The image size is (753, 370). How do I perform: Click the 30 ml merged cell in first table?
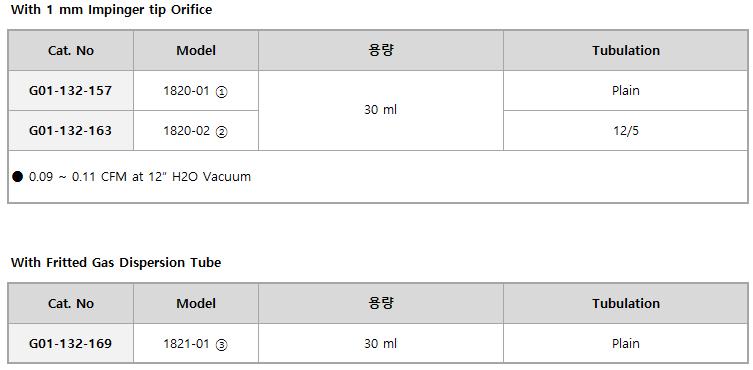pyautogui.click(x=381, y=111)
